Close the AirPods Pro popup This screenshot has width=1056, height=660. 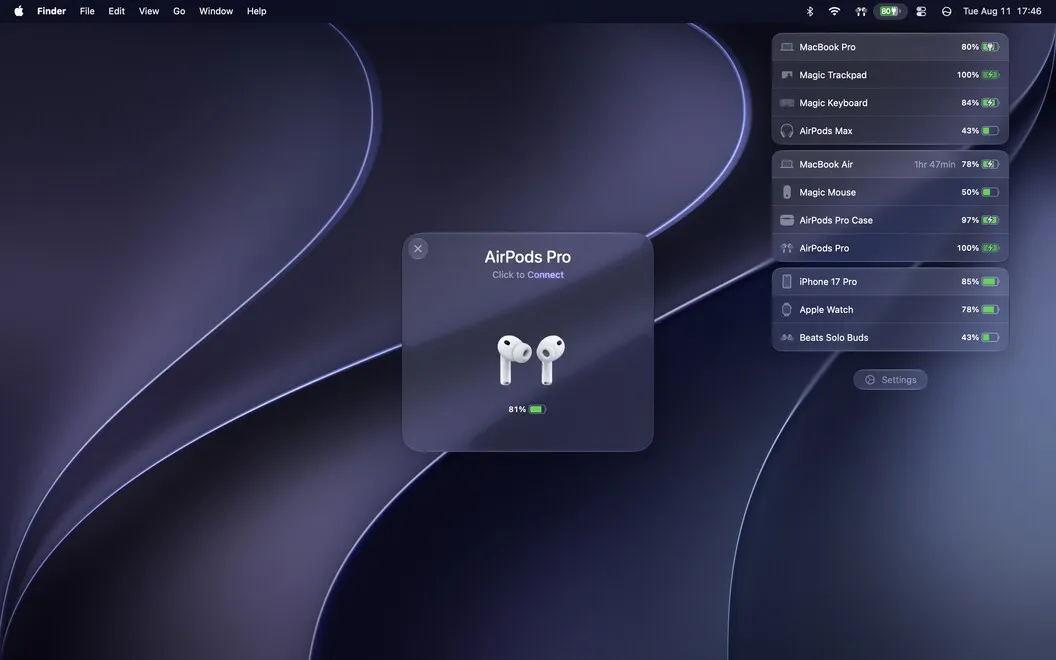(418, 249)
